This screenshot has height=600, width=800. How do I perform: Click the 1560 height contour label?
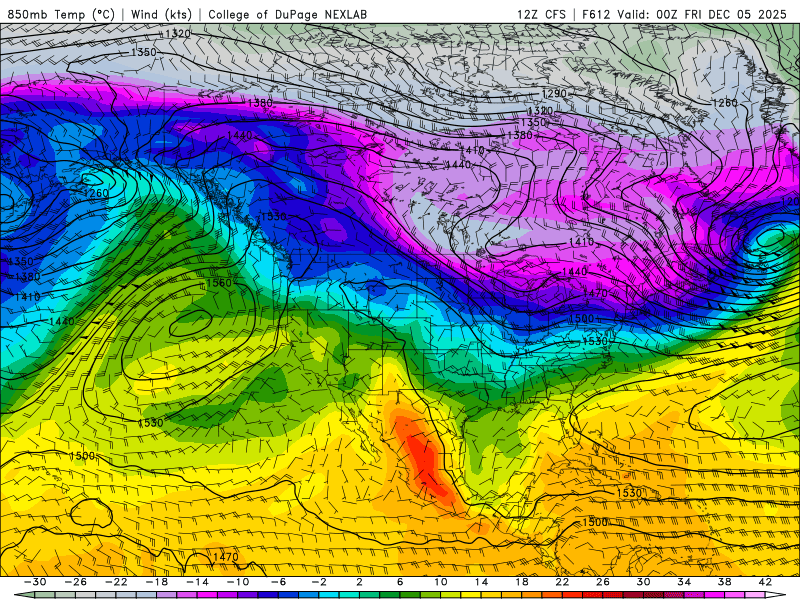click(x=218, y=283)
